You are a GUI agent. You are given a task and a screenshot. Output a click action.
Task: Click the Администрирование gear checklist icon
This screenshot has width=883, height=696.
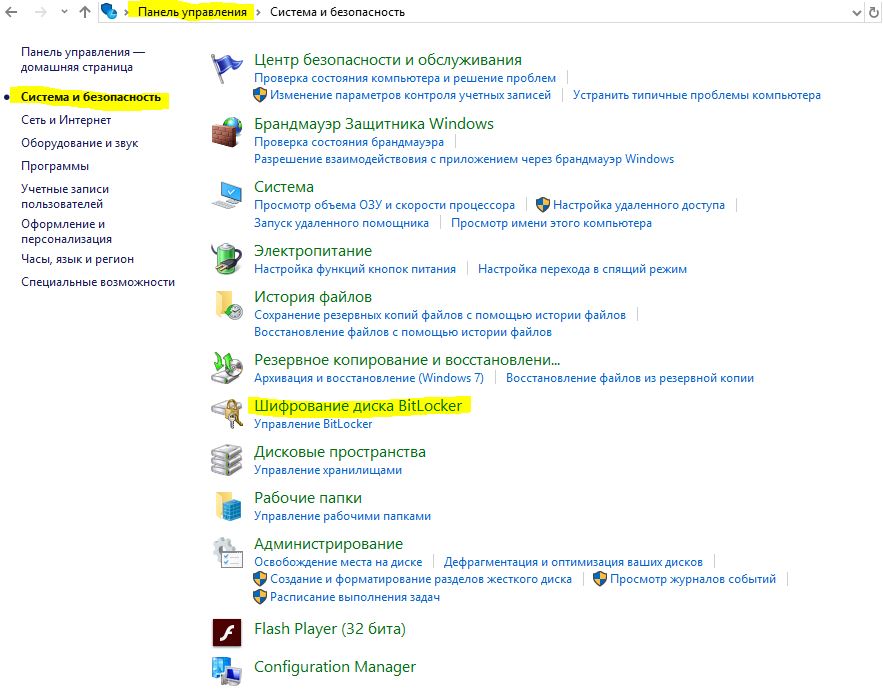point(226,552)
